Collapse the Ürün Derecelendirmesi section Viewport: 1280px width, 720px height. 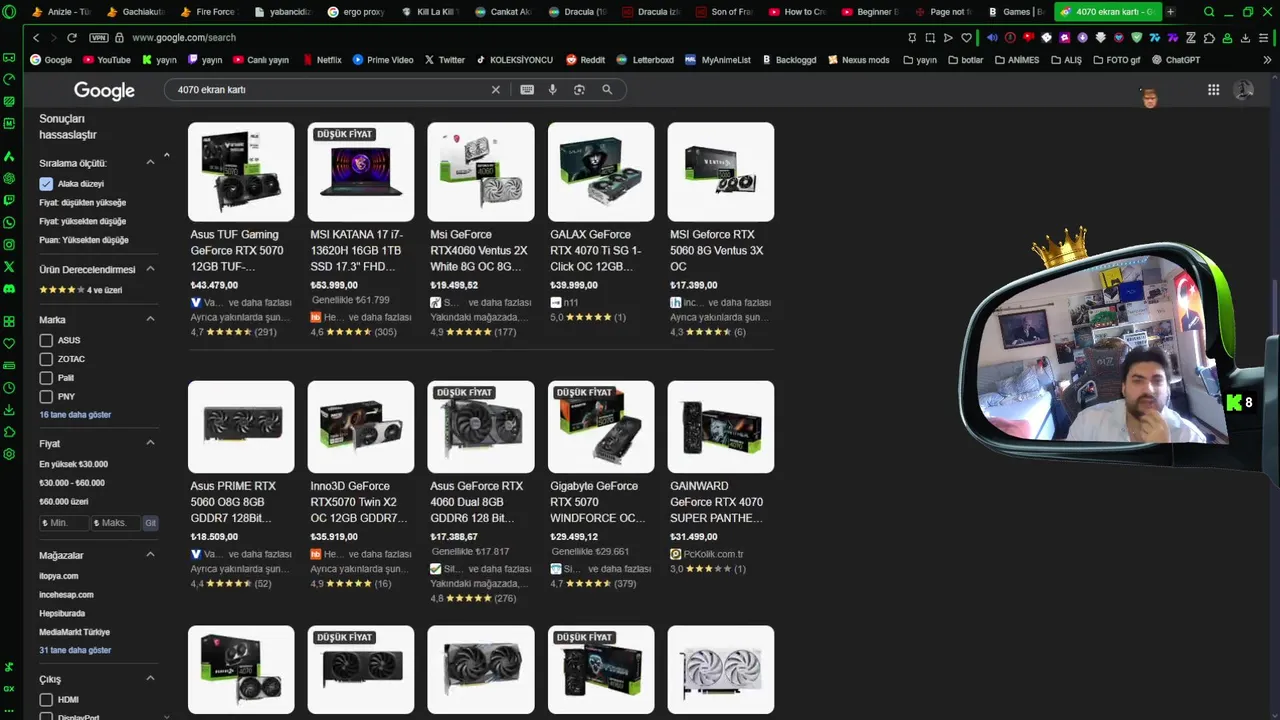pyautogui.click(x=150, y=269)
